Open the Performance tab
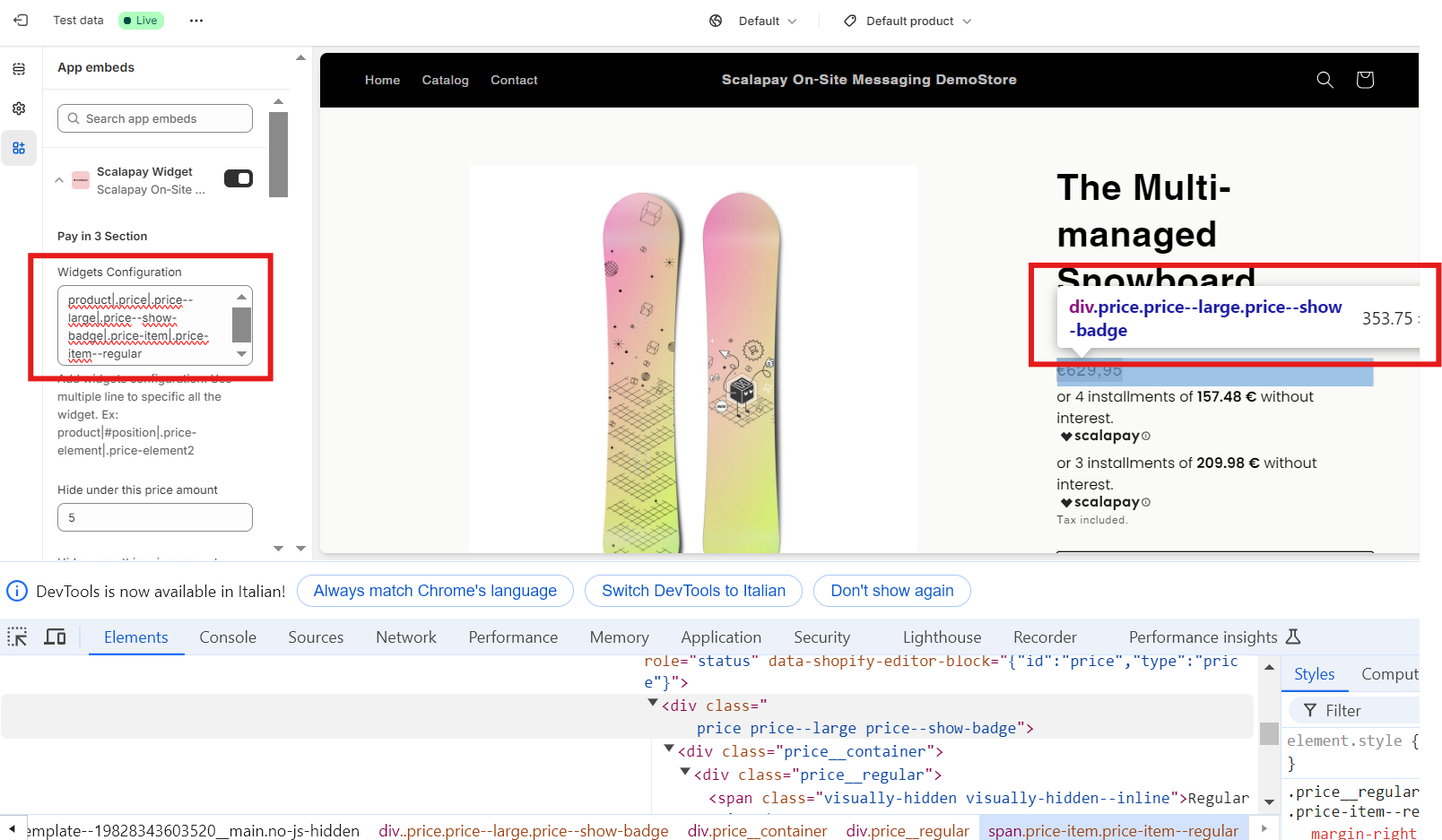The height and width of the screenshot is (840, 1442). [x=513, y=637]
